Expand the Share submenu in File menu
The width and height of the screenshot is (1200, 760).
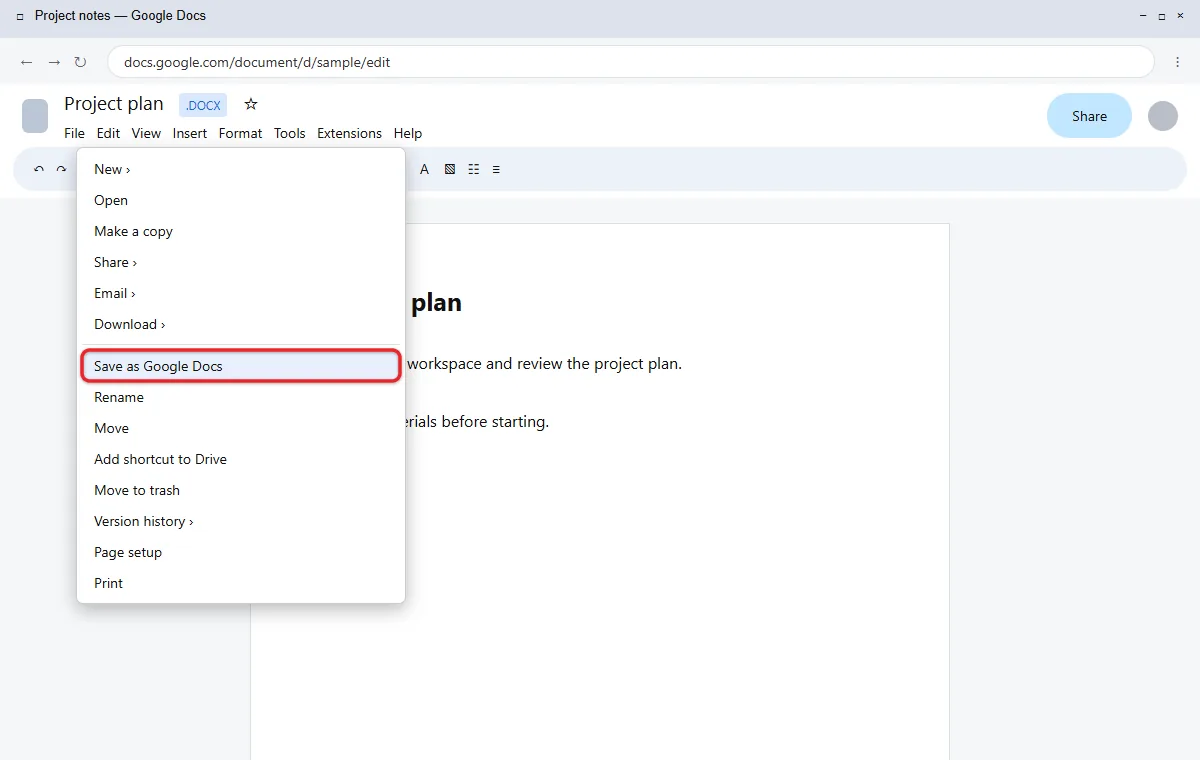click(241, 262)
